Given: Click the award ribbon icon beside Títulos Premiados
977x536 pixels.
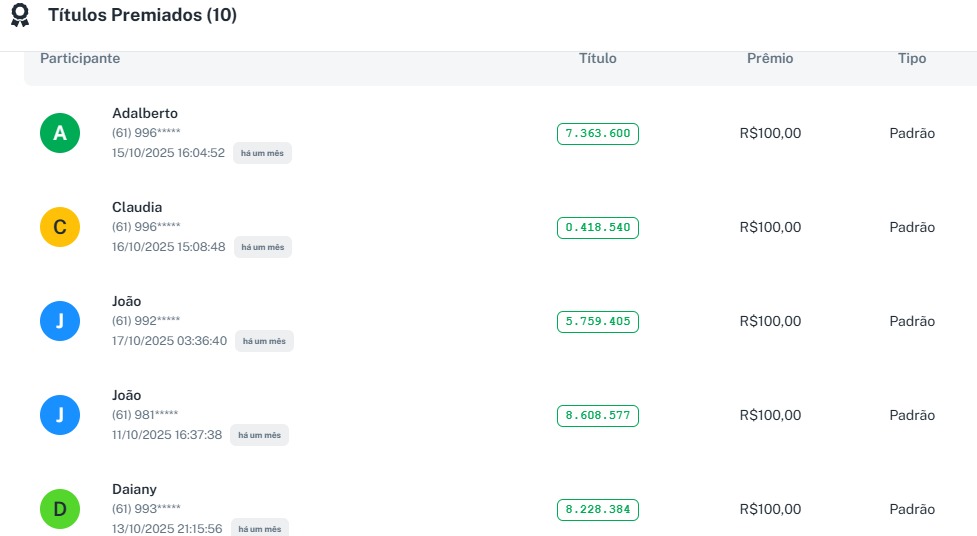Looking at the screenshot, I should click(20, 17).
